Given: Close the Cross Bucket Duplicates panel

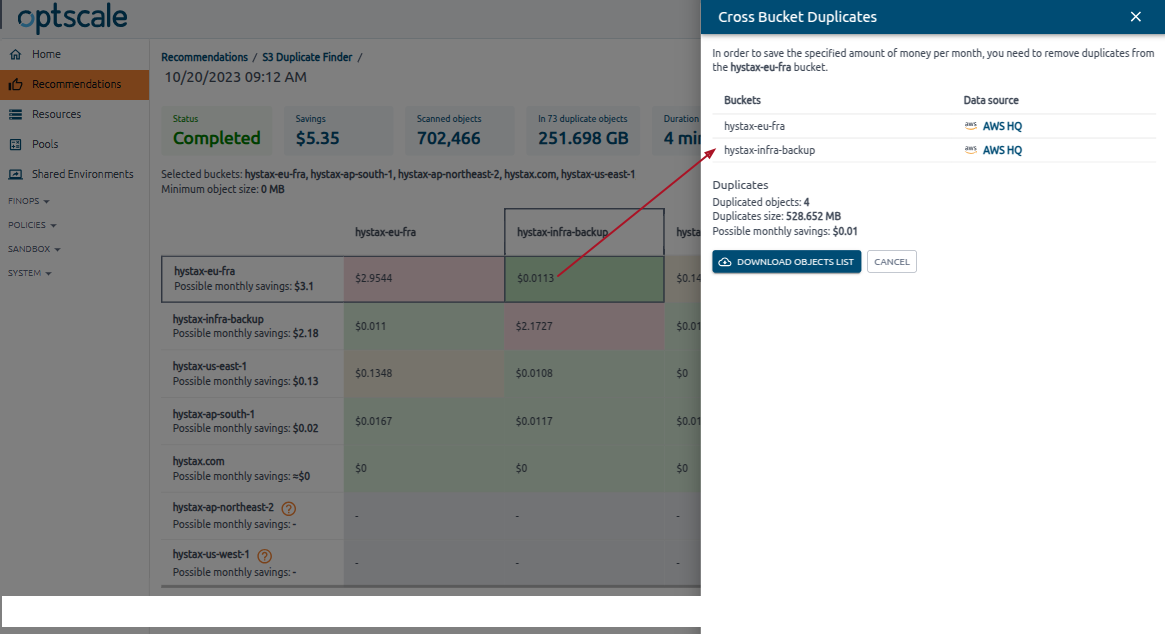Looking at the screenshot, I should [1135, 16].
